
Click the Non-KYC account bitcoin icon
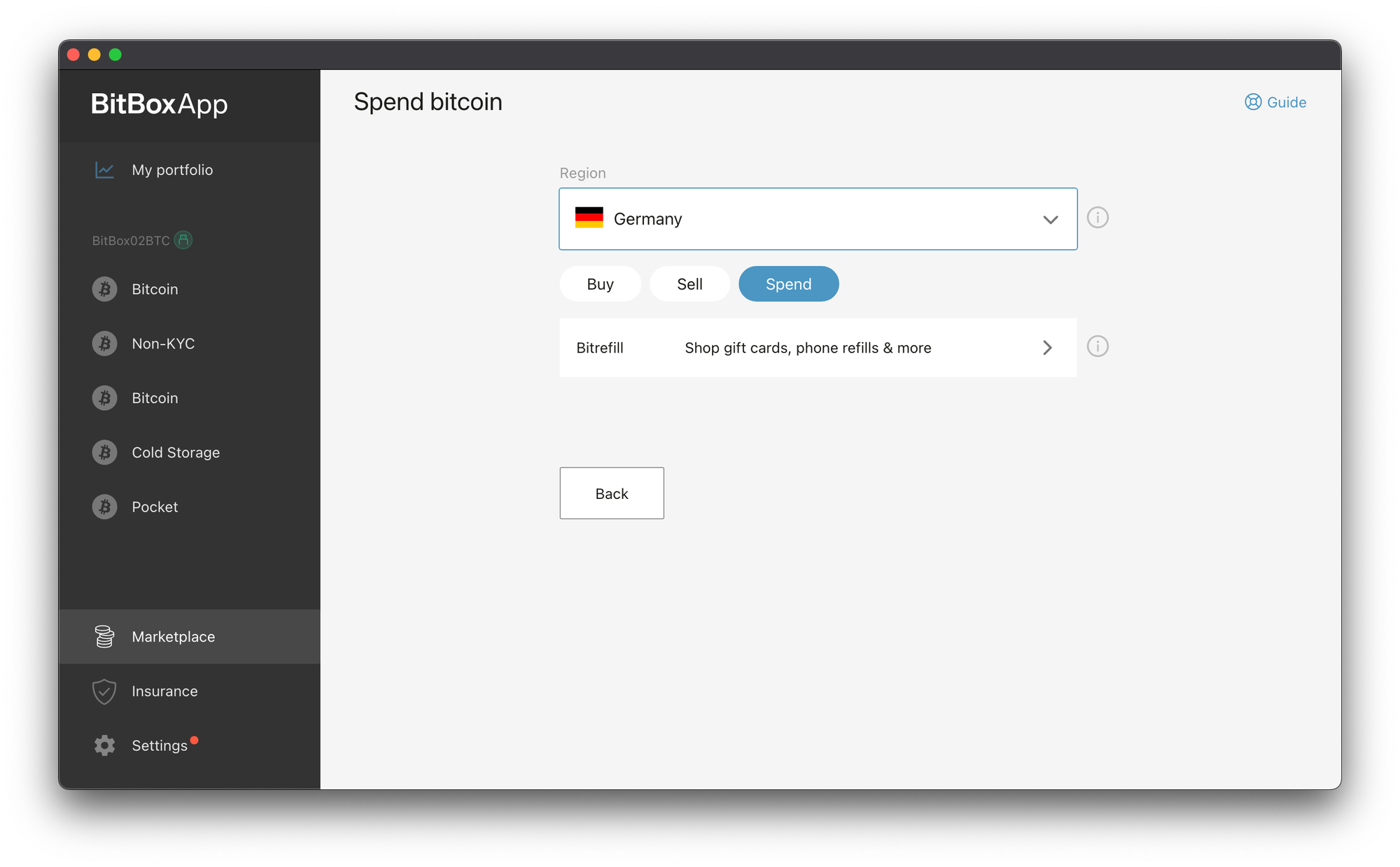click(x=105, y=344)
